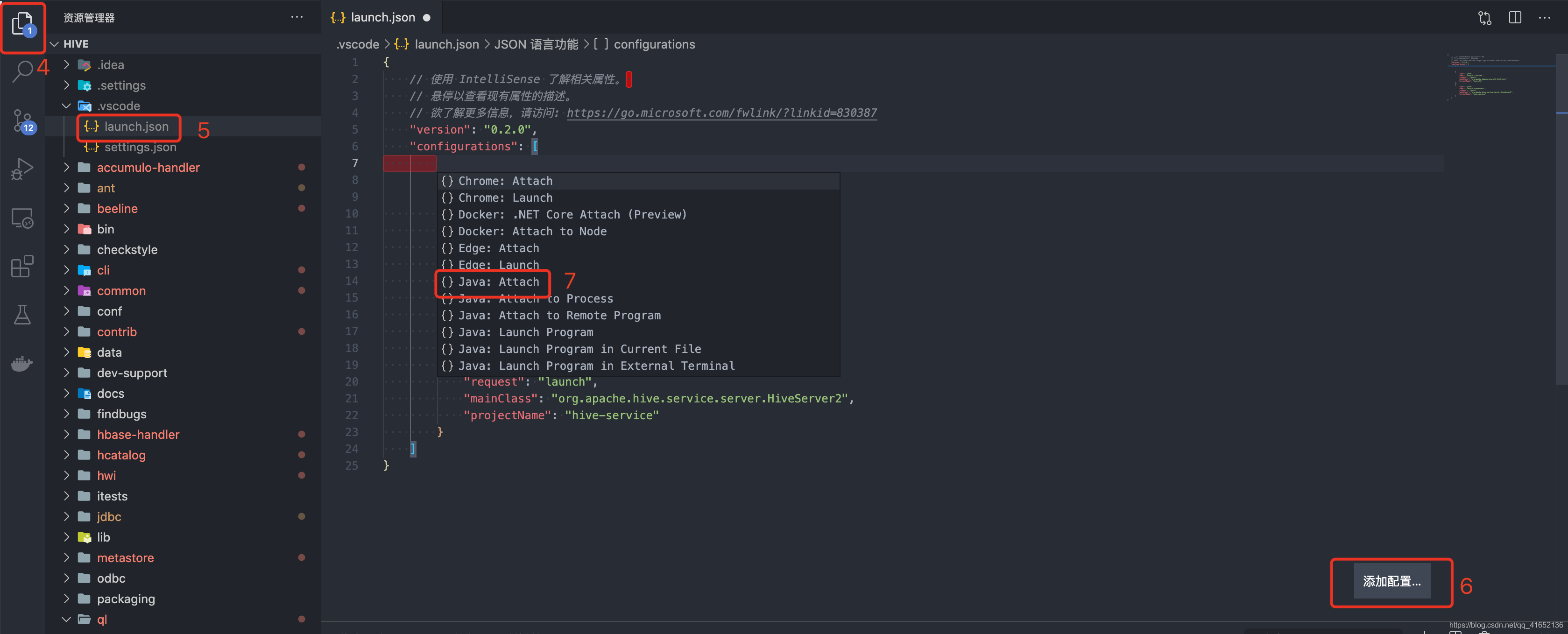The image size is (1568, 634).
Task: Select the Search icon in the sidebar
Action: click(x=22, y=71)
